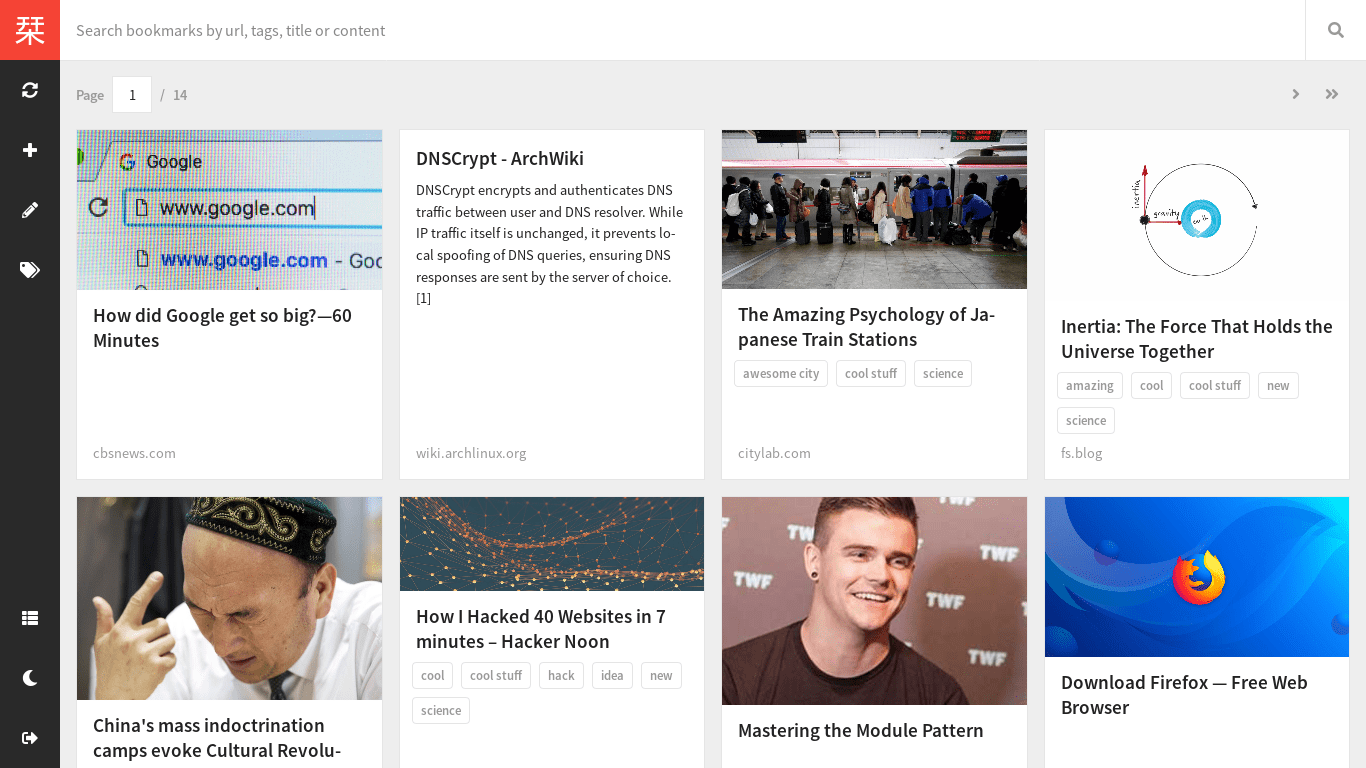
Task: Select 'cool stuff' tag on Inertia card
Action: [x=1215, y=386]
